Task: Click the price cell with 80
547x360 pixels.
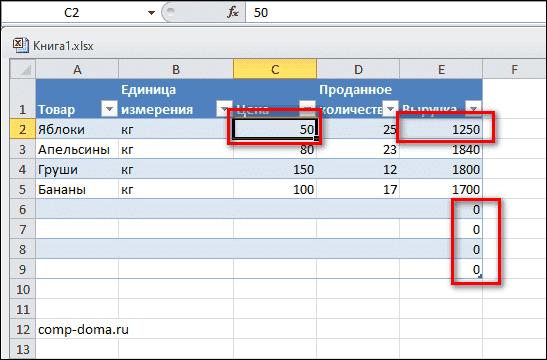Action: [x=275, y=149]
